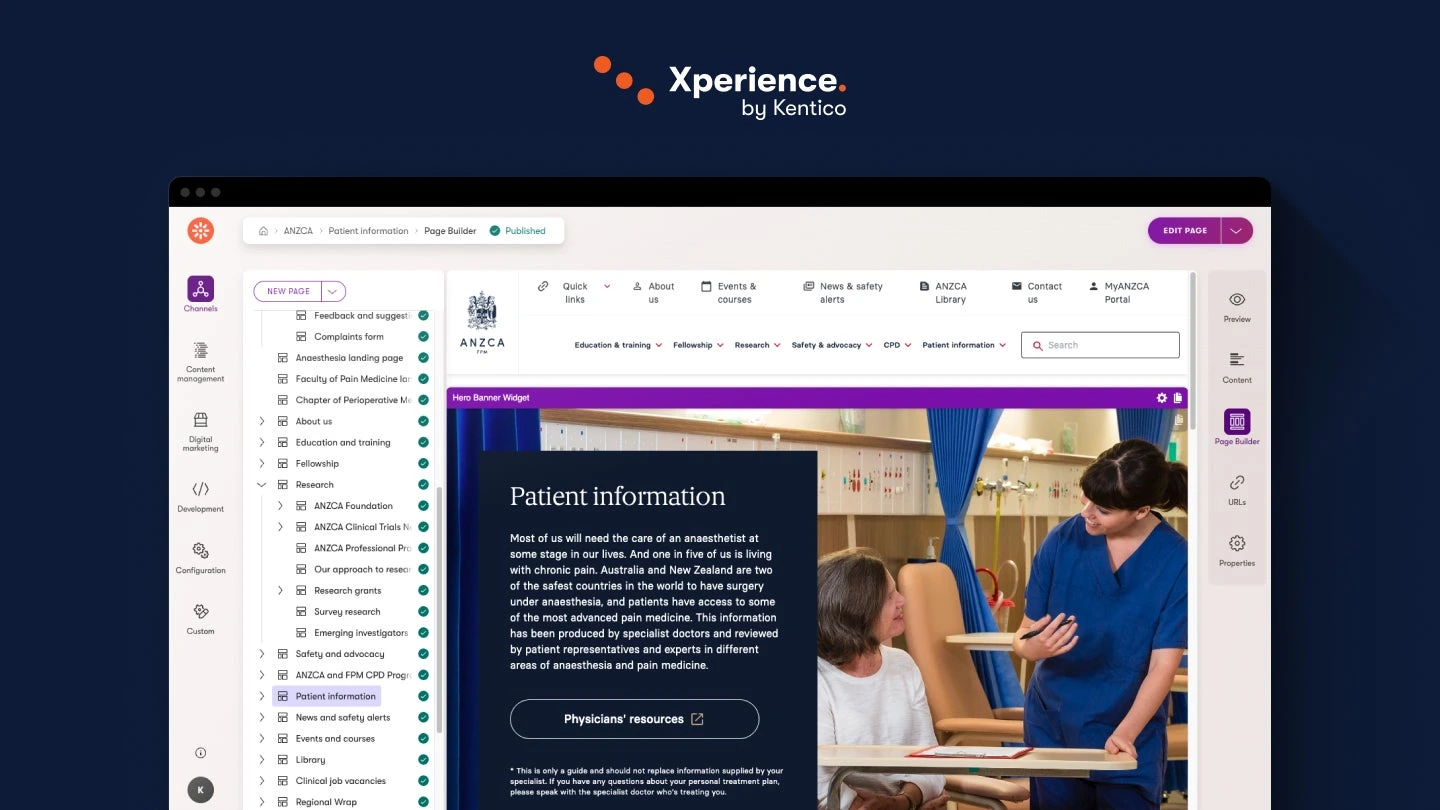
Task: Open the New Page dropdown arrow
Action: coord(333,291)
